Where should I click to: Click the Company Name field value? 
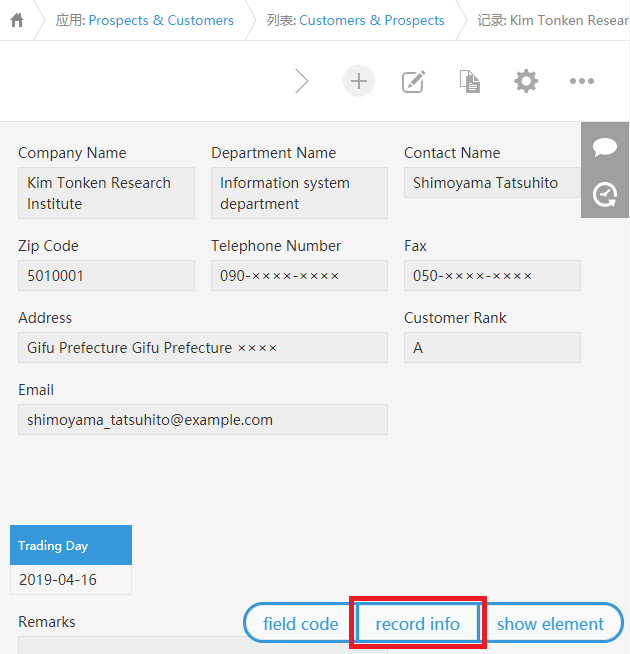pos(106,193)
